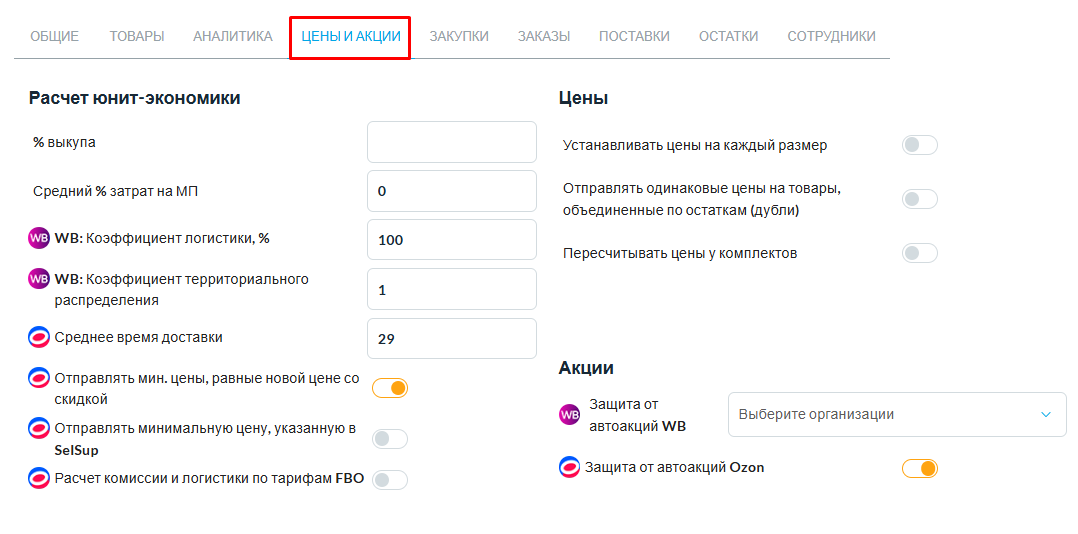
Task: Enable Расчет комиссии по тарифам FBO toggle
Action: (390, 480)
